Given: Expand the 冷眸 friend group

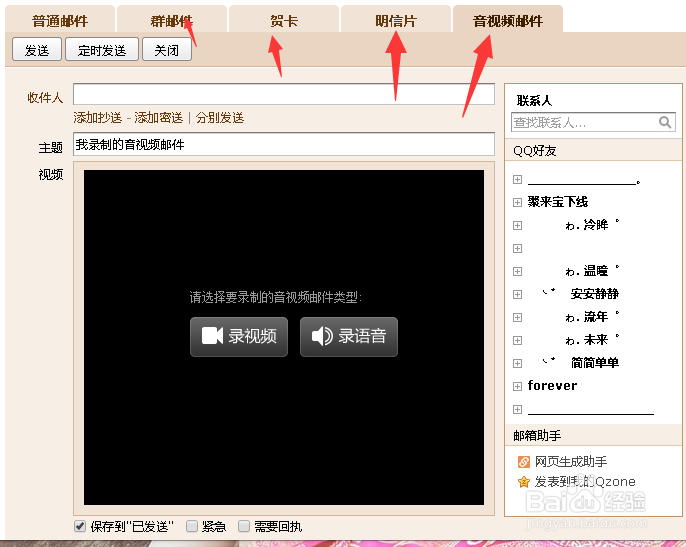Looking at the screenshot, I should tap(518, 225).
